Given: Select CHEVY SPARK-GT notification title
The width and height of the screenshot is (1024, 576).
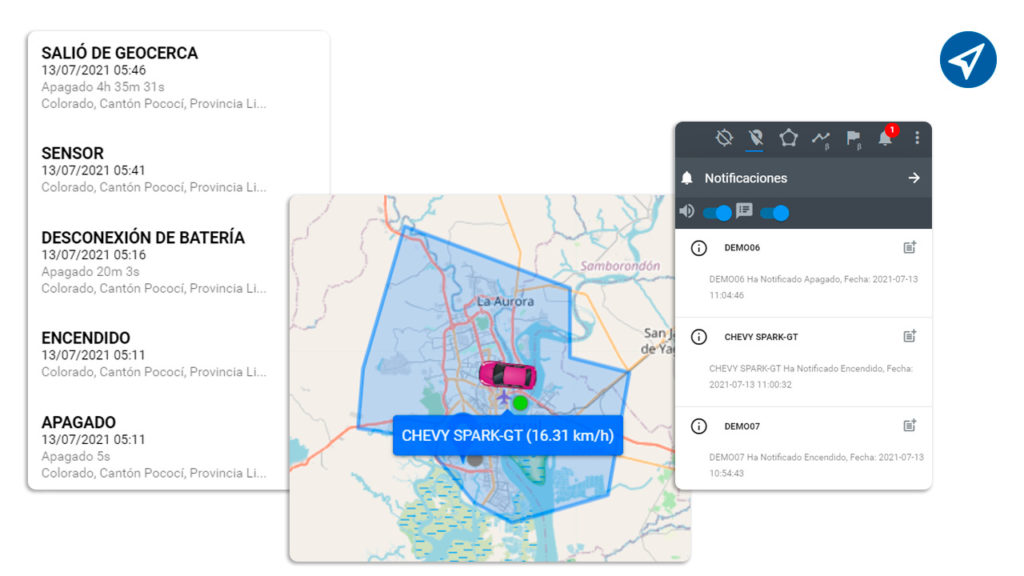Looking at the screenshot, I should [761, 337].
